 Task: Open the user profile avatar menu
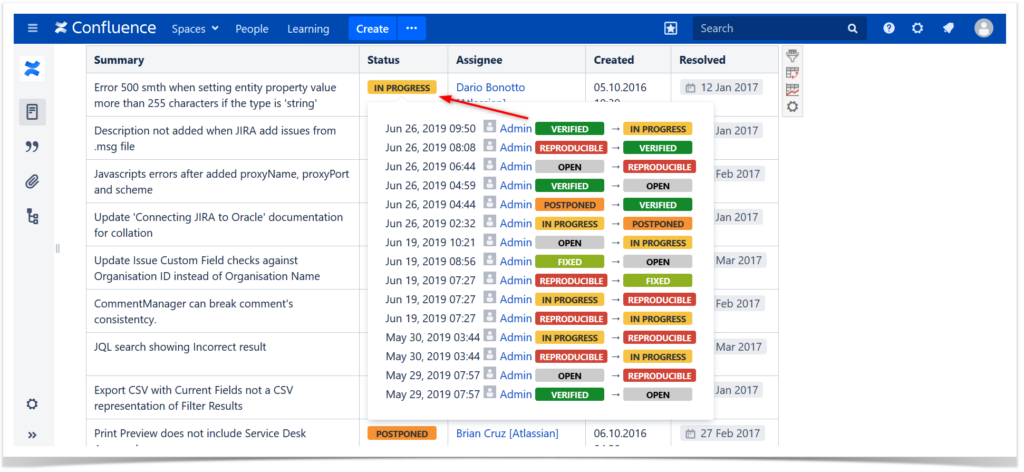click(x=984, y=28)
